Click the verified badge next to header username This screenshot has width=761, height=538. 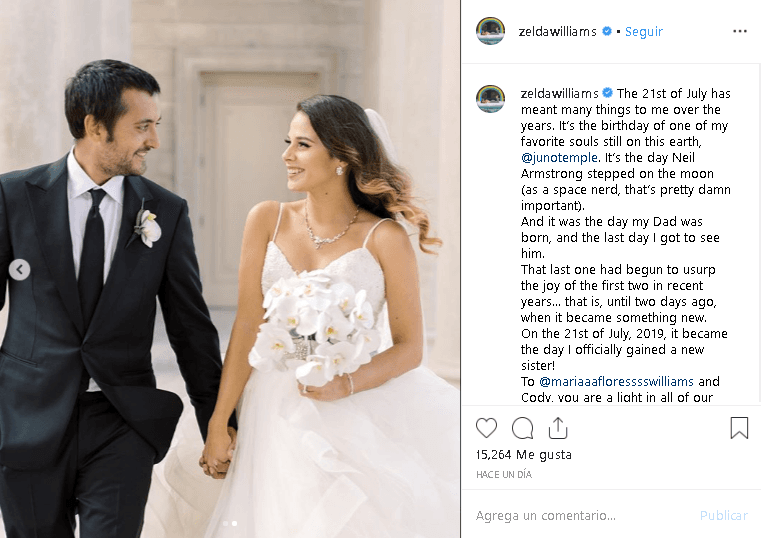(607, 31)
